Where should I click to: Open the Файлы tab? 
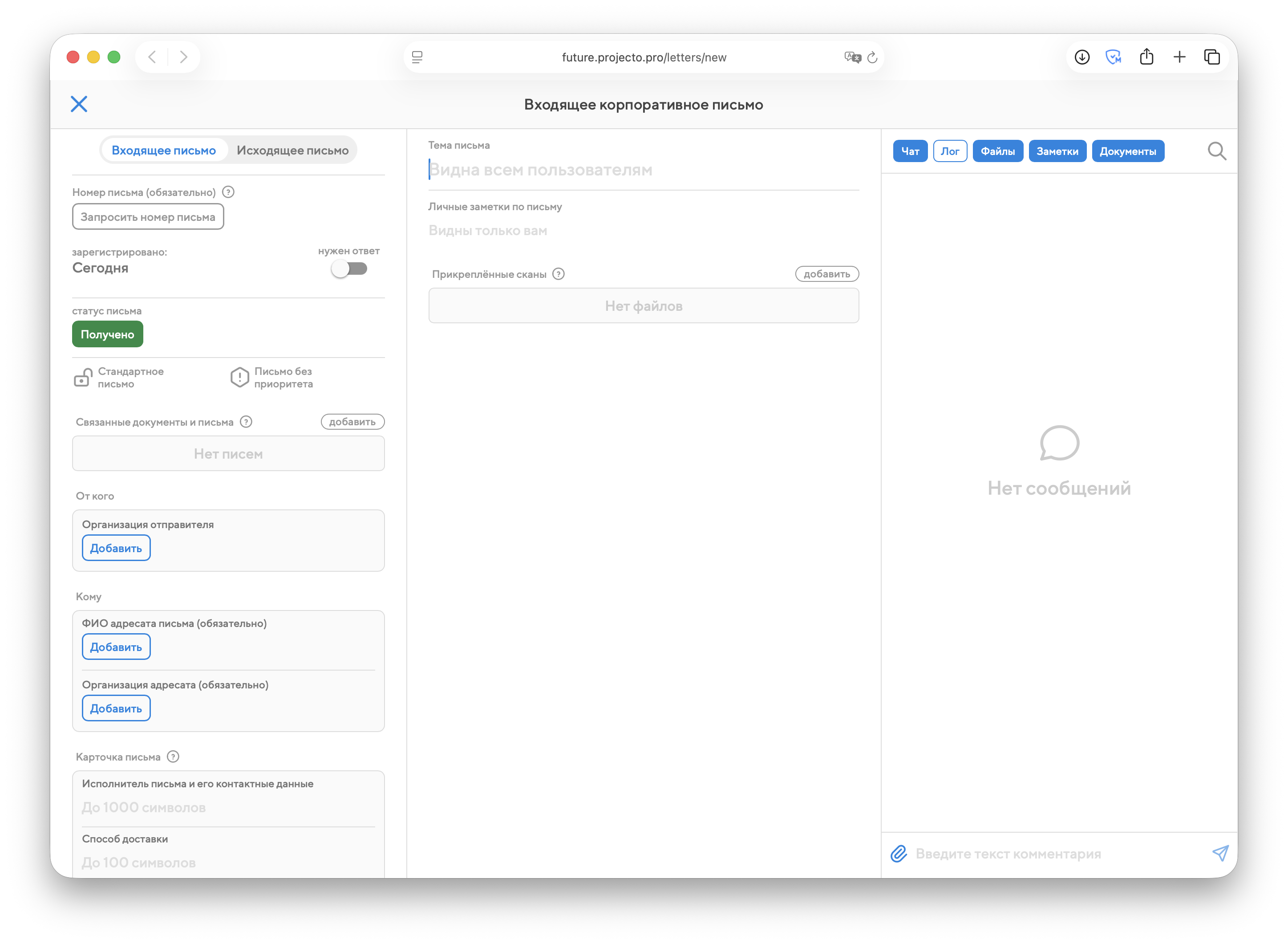coord(997,151)
